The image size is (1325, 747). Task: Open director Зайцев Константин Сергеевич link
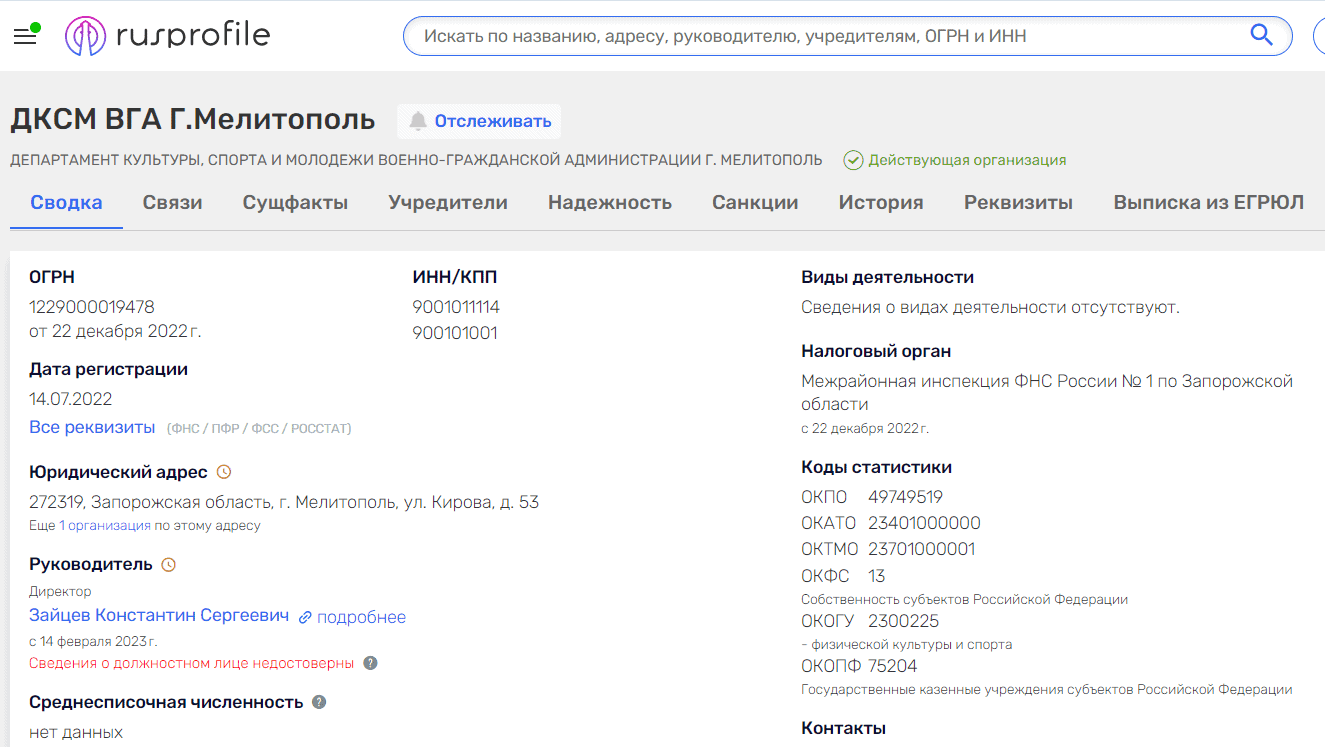[159, 615]
